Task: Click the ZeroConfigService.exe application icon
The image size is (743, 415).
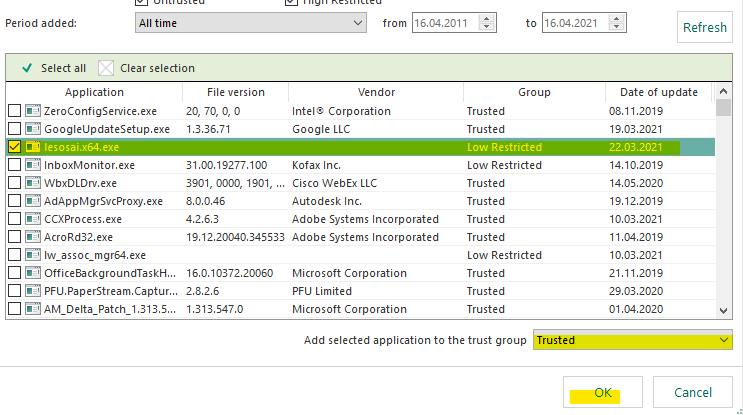Action: pos(32,111)
